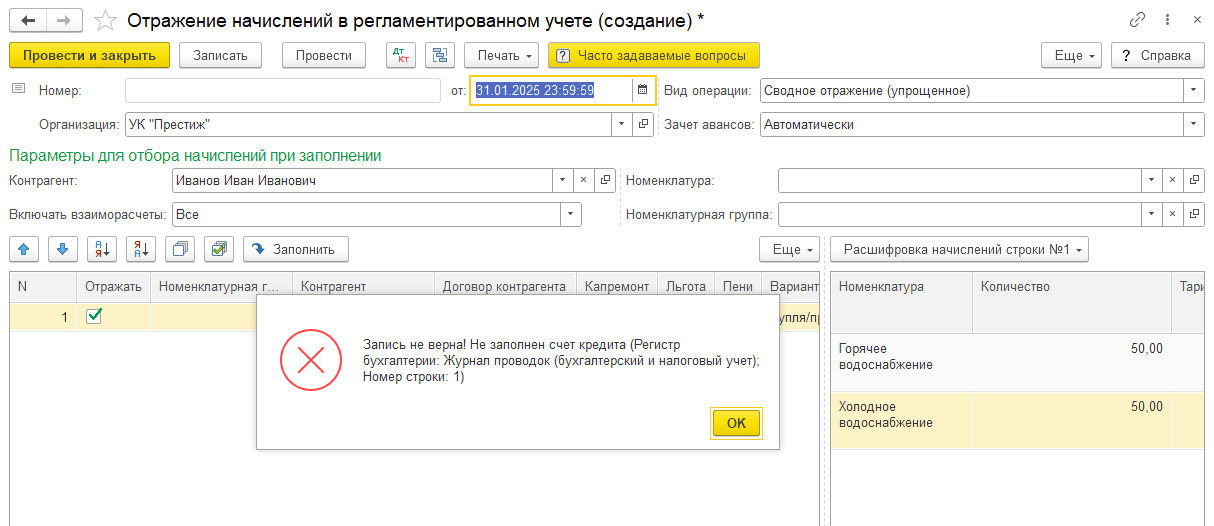Expand Зачет авансов dropdown
Image resolution: width=1214 pixels, height=526 pixels.
[x=1194, y=125]
